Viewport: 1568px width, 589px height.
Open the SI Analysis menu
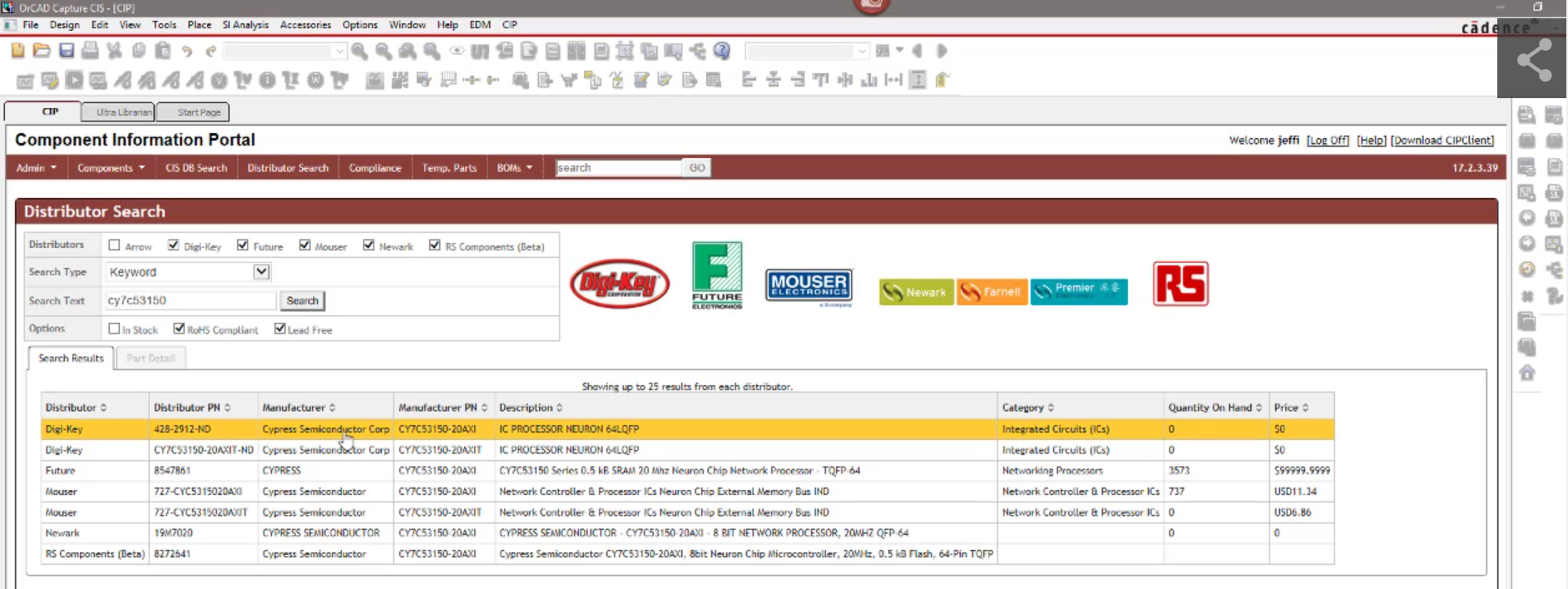pyautogui.click(x=245, y=25)
